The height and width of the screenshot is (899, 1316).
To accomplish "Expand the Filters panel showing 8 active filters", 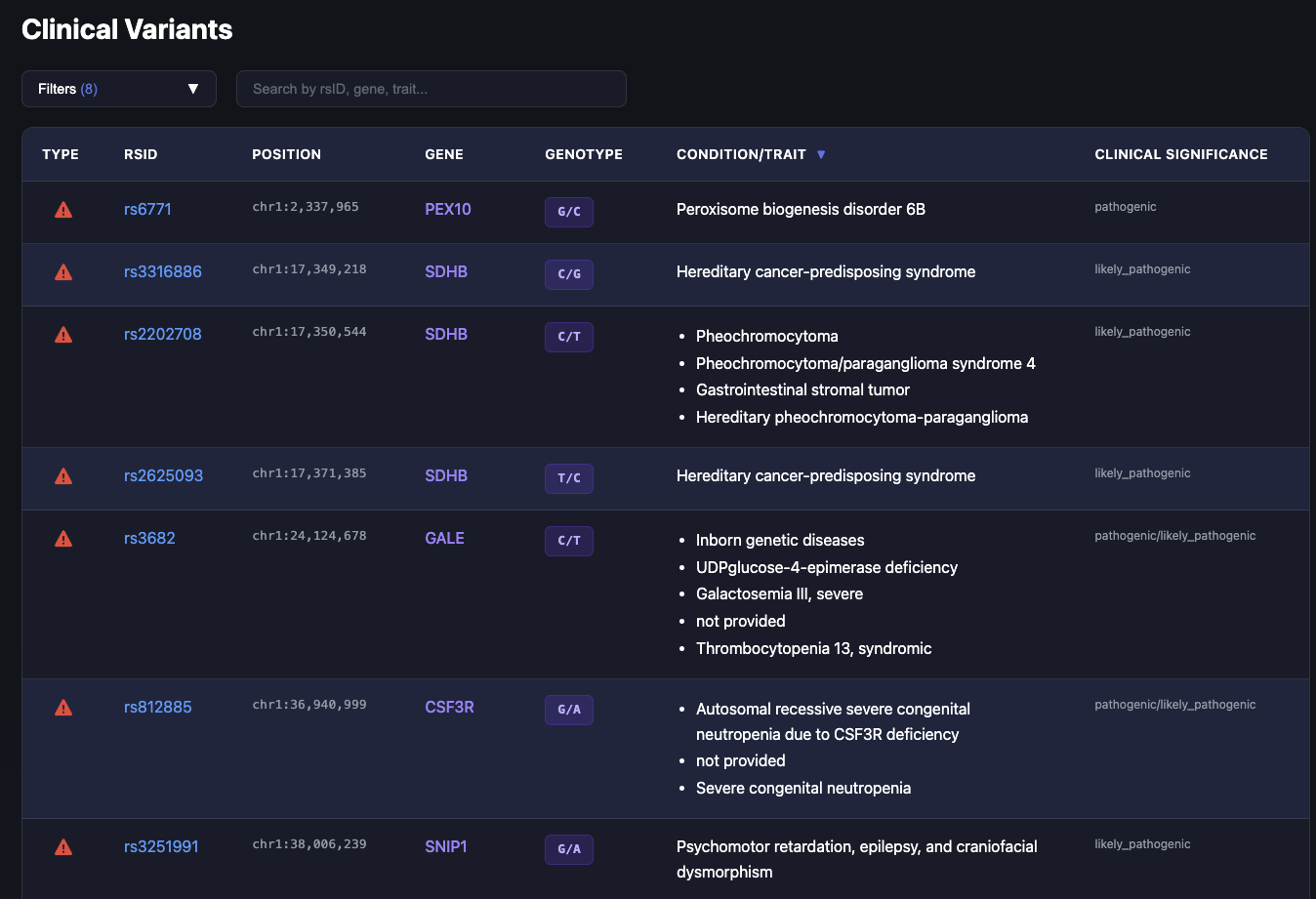I will click(x=118, y=89).
